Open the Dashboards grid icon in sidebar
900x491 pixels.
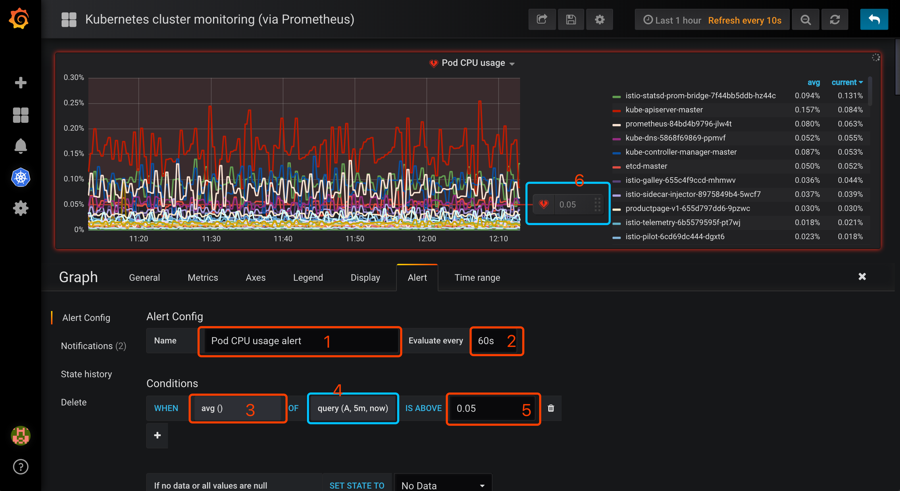pos(21,115)
